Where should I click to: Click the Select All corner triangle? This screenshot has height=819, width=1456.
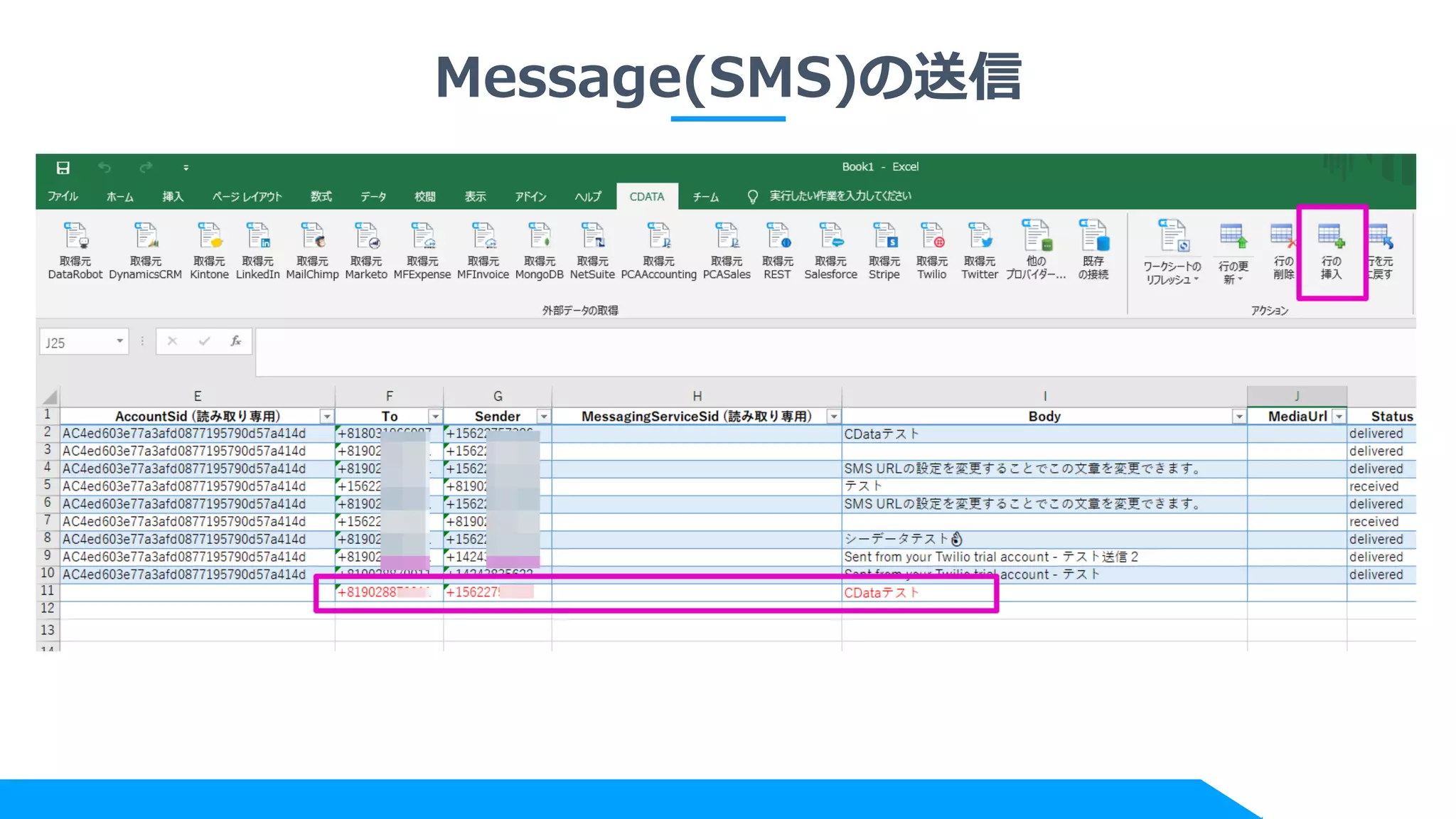49,397
